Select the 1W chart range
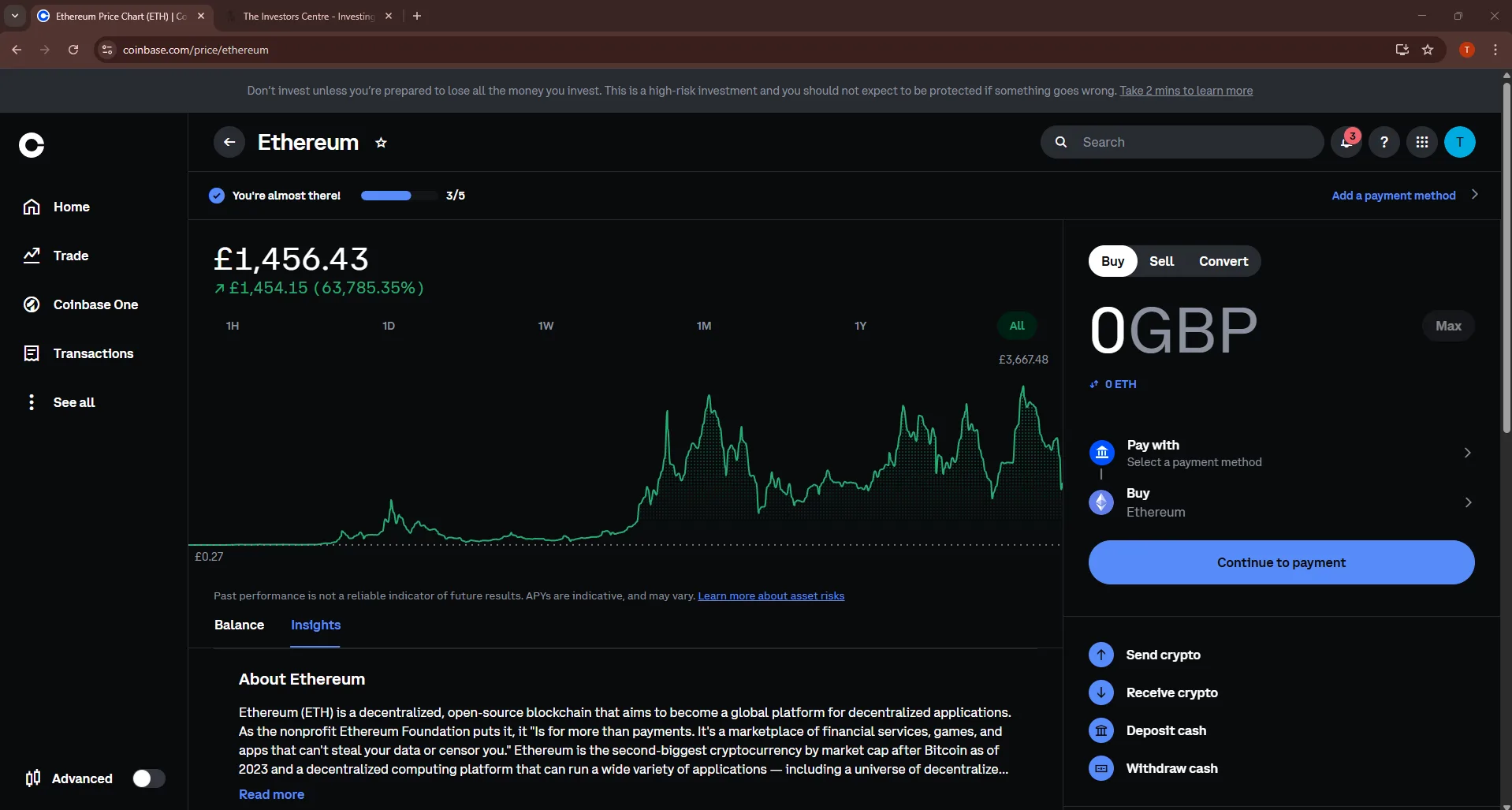1512x810 pixels. [546, 326]
